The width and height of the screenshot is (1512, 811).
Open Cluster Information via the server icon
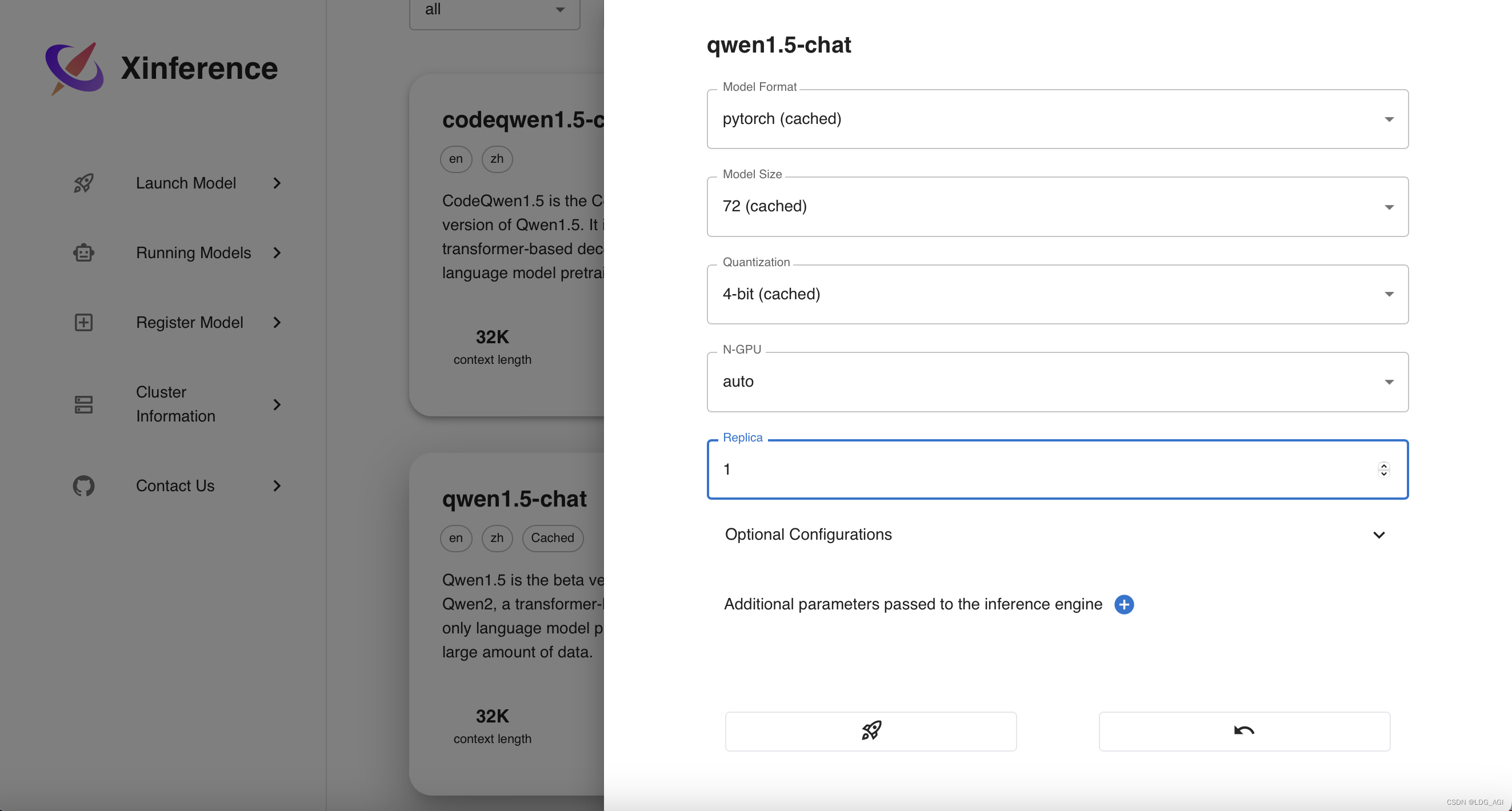click(x=83, y=404)
